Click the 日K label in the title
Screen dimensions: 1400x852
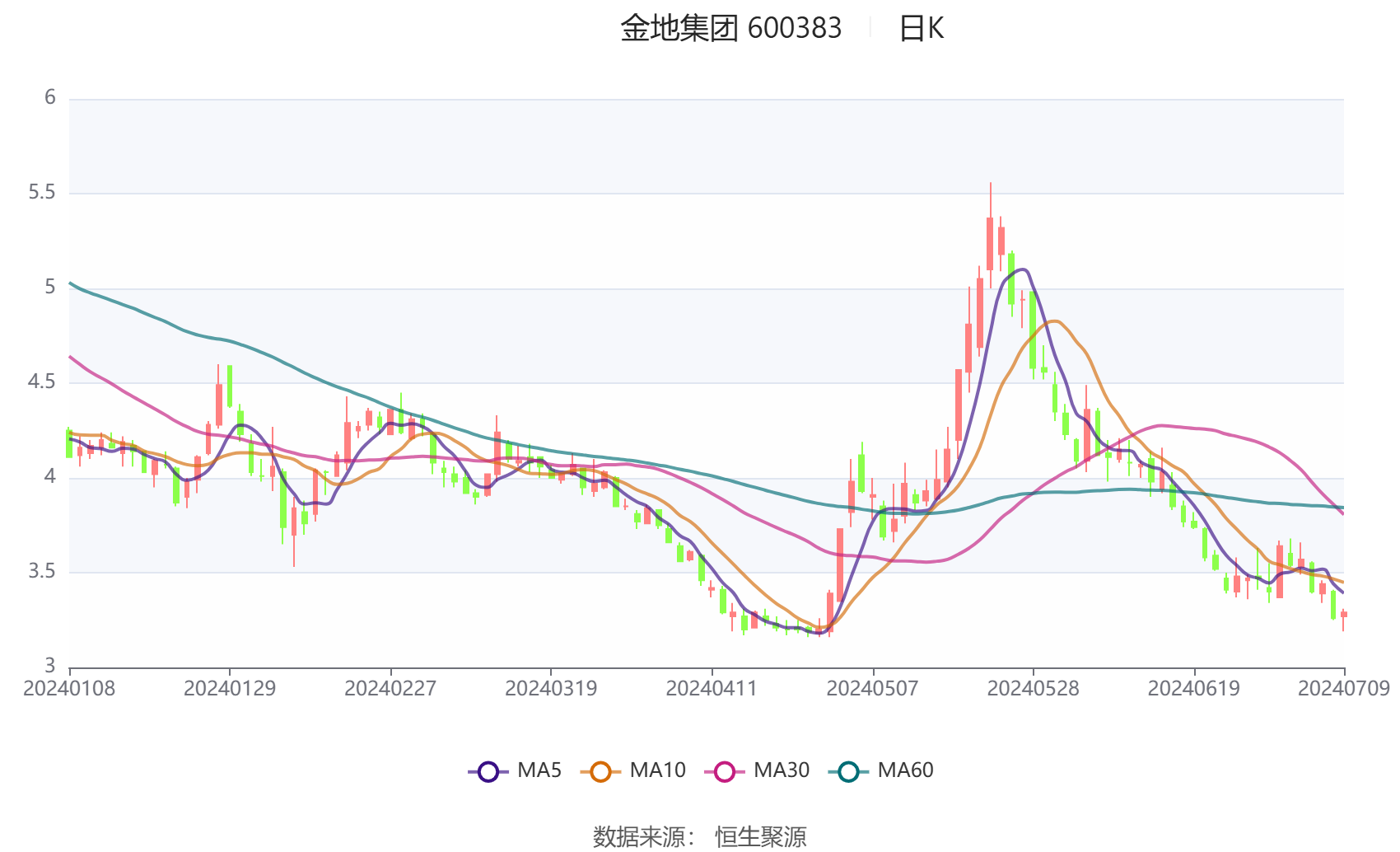tap(921, 28)
